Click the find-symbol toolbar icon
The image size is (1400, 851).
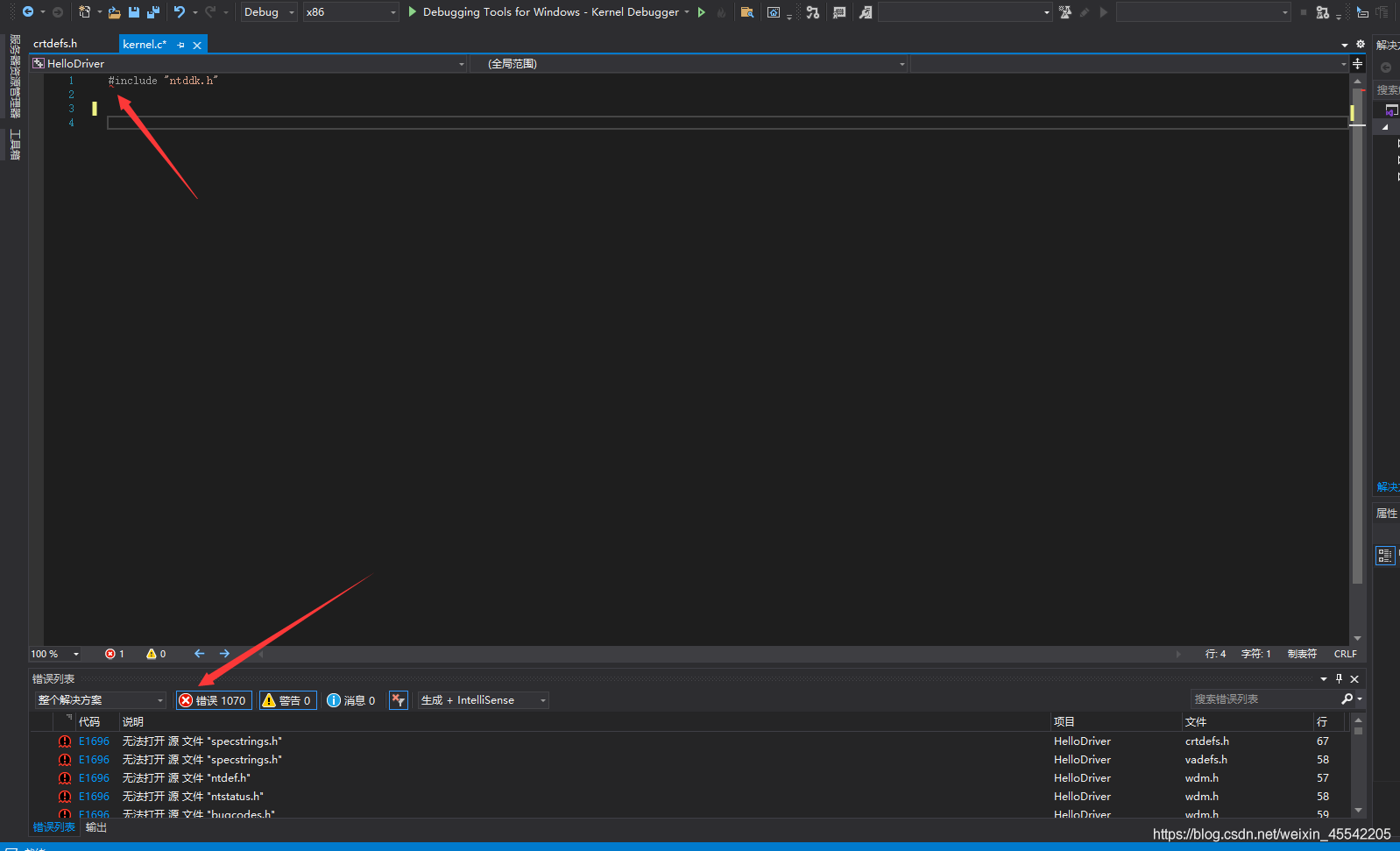pos(866,12)
